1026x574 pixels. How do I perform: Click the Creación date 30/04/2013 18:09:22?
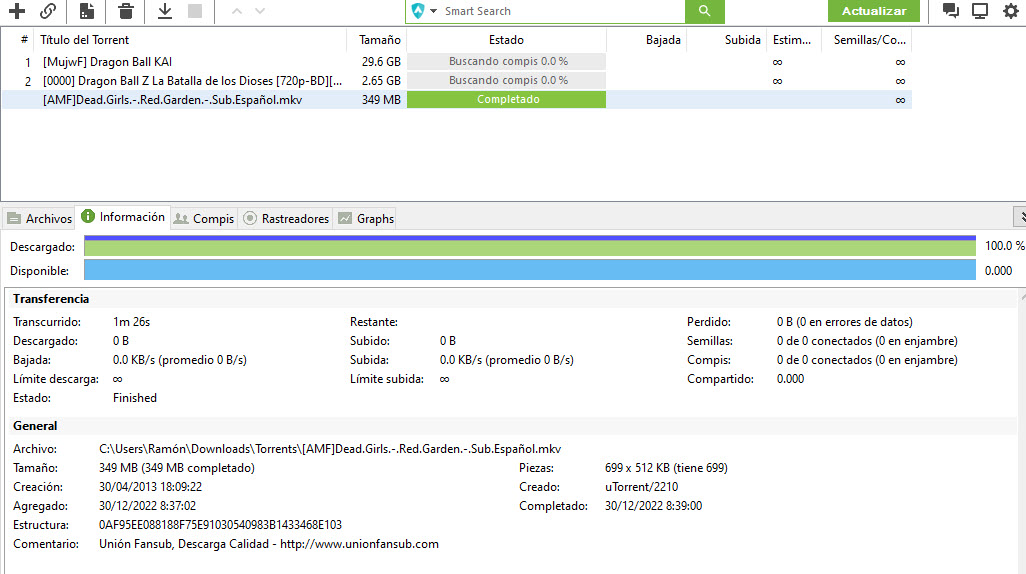point(150,487)
